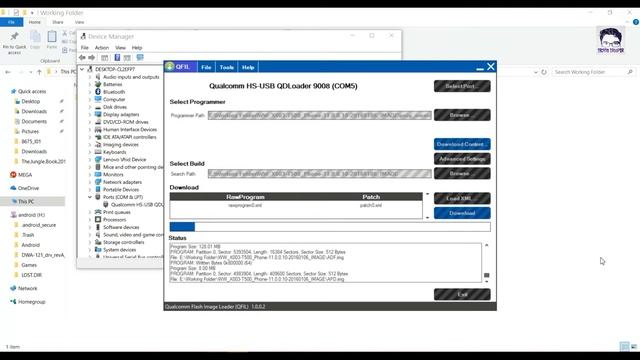The width and height of the screenshot is (640, 360).
Task: Open Device Manager Help menu
Action: click(137, 48)
